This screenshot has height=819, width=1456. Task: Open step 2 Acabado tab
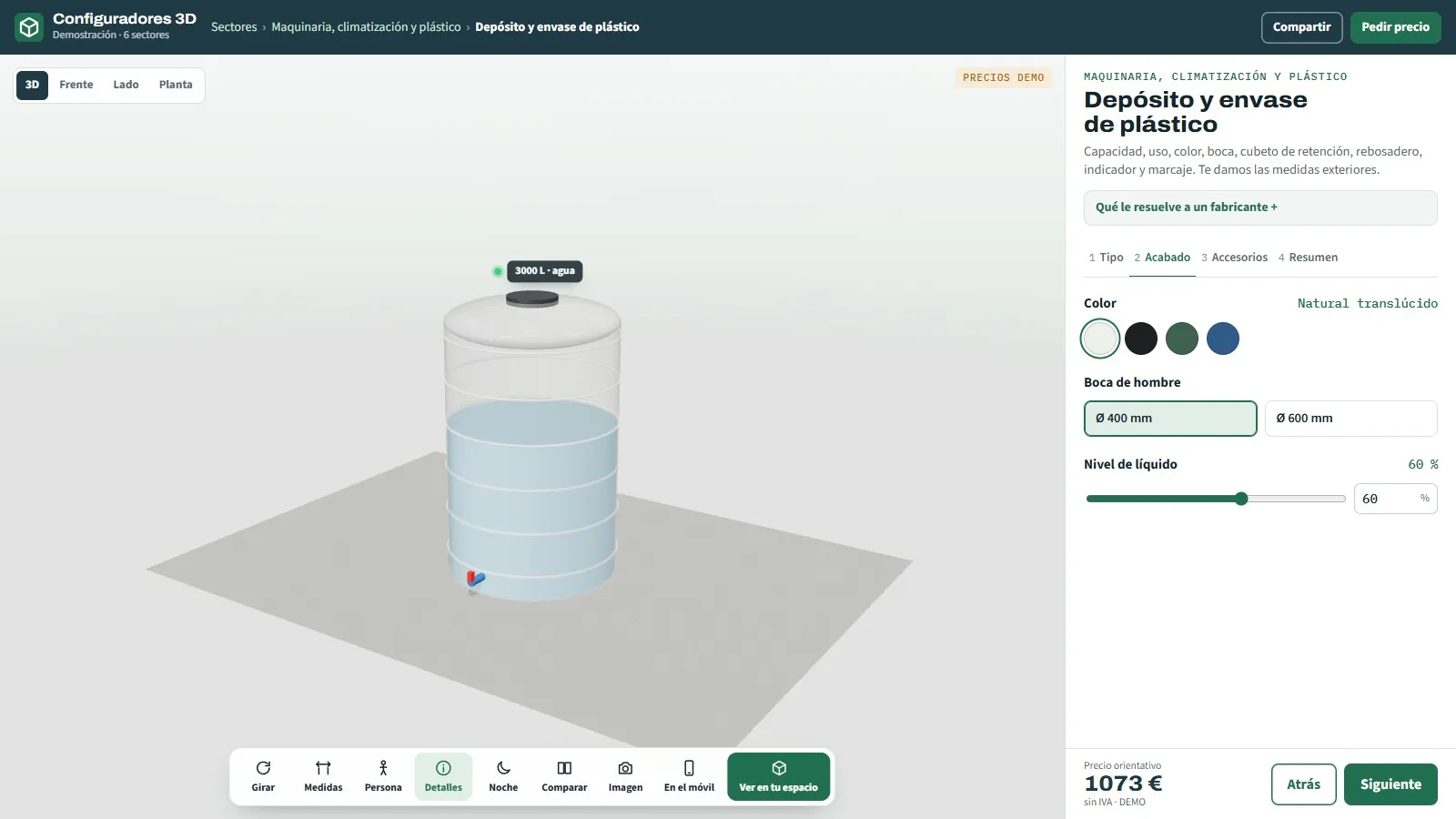tap(1162, 258)
